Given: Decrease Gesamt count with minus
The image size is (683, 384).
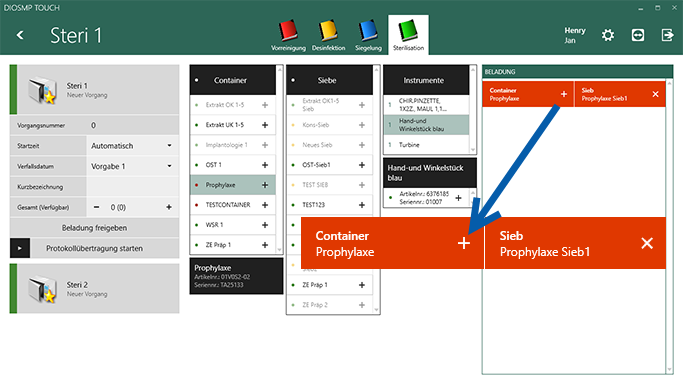Looking at the screenshot, I should tap(96, 207).
